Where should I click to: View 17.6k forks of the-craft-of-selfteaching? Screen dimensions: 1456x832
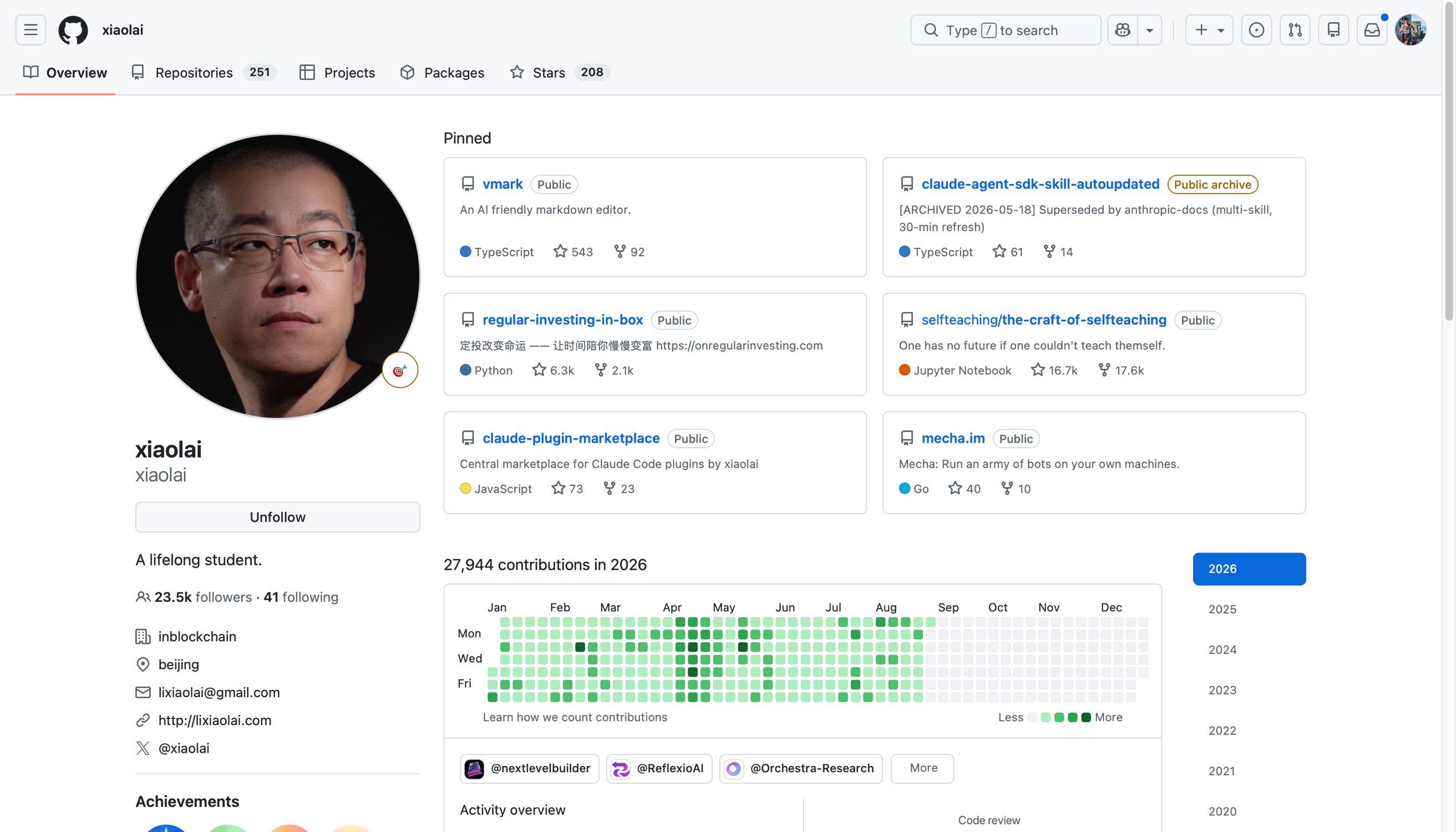pos(1121,371)
